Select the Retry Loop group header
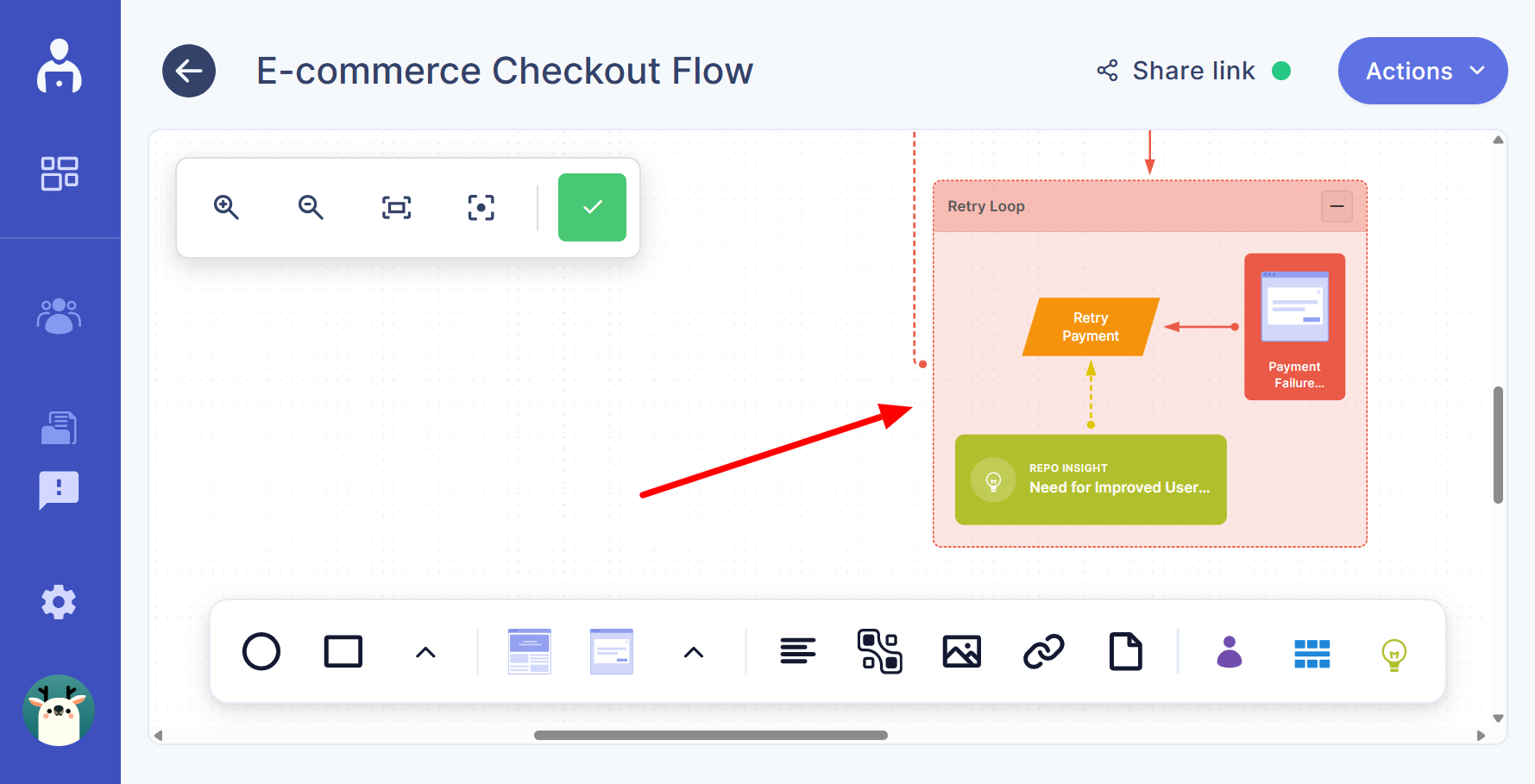The width and height of the screenshot is (1535, 784). (x=1150, y=206)
